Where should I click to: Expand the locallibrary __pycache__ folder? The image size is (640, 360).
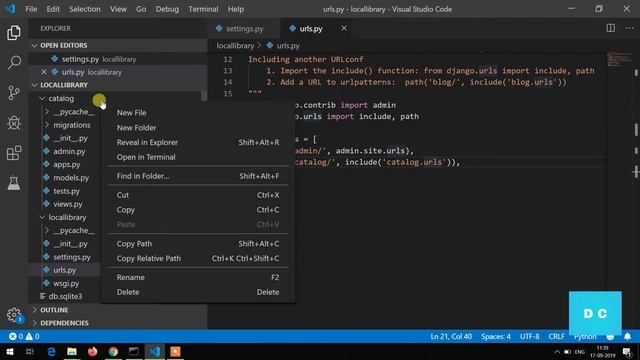click(47, 230)
